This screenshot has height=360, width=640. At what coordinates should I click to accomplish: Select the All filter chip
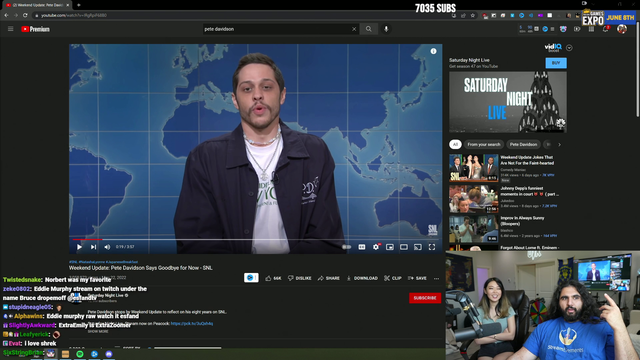pos(455,144)
